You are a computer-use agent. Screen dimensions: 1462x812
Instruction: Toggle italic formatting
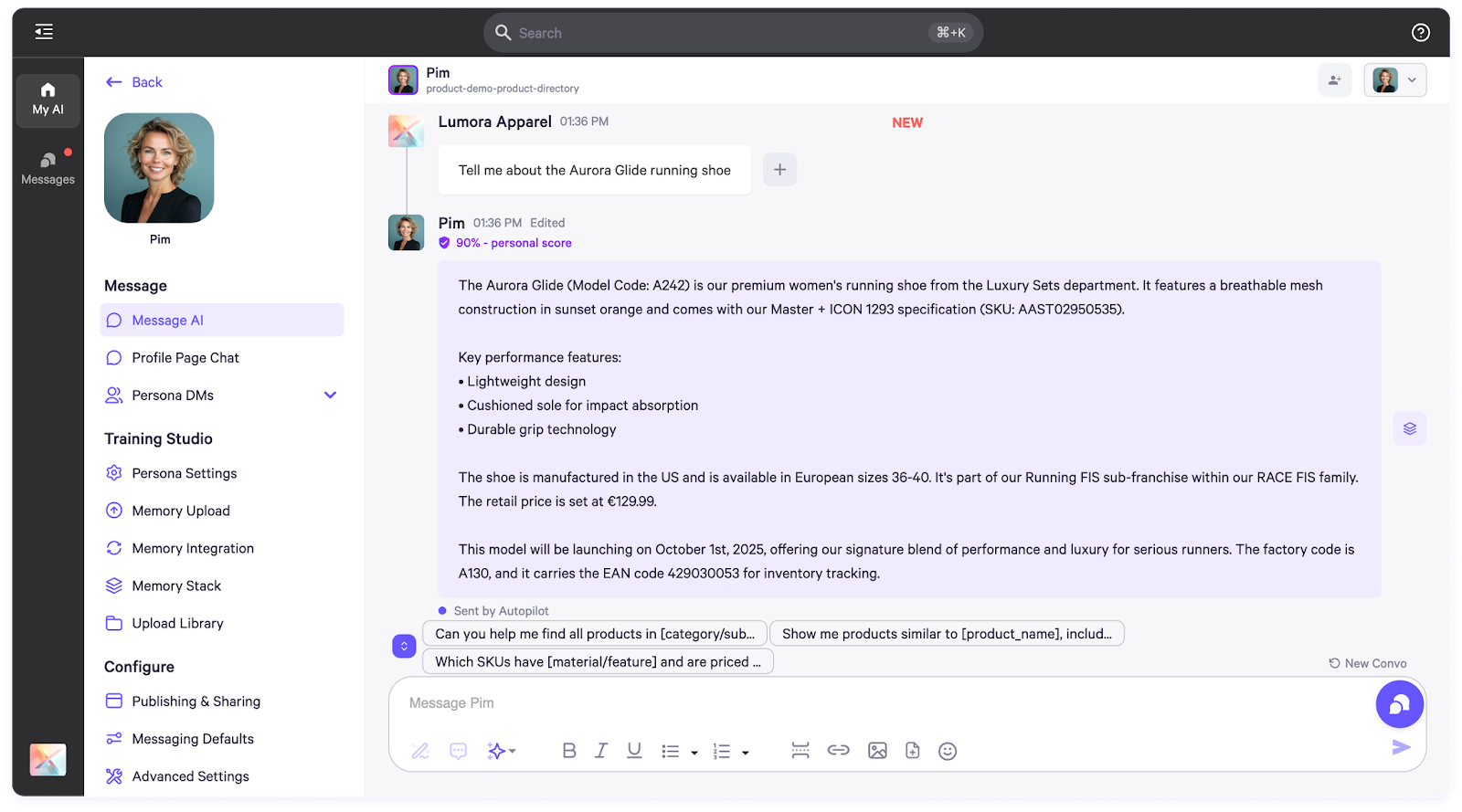pyautogui.click(x=601, y=751)
